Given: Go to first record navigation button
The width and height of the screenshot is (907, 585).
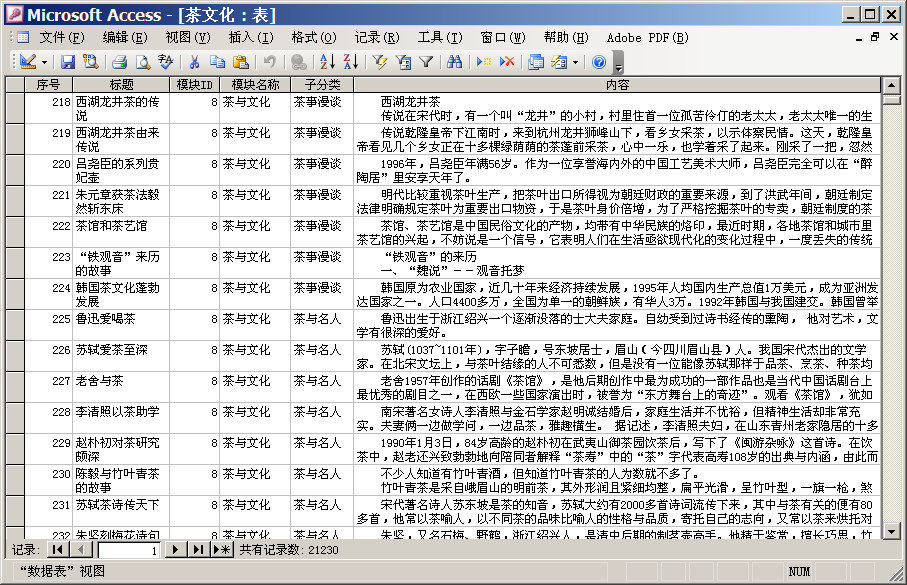Looking at the screenshot, I should coord(57,549).
